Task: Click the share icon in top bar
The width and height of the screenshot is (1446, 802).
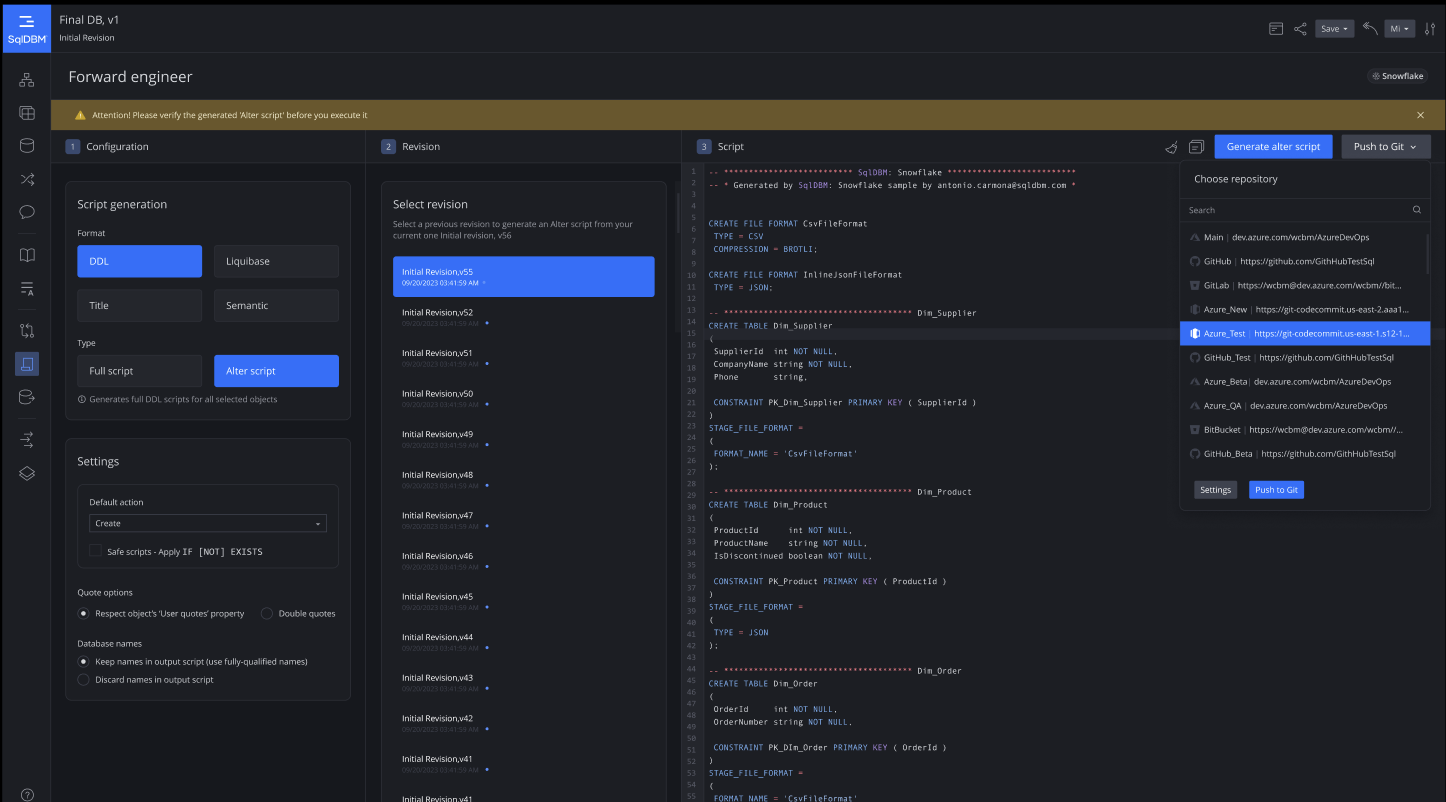Action: tap(1300, 29)
